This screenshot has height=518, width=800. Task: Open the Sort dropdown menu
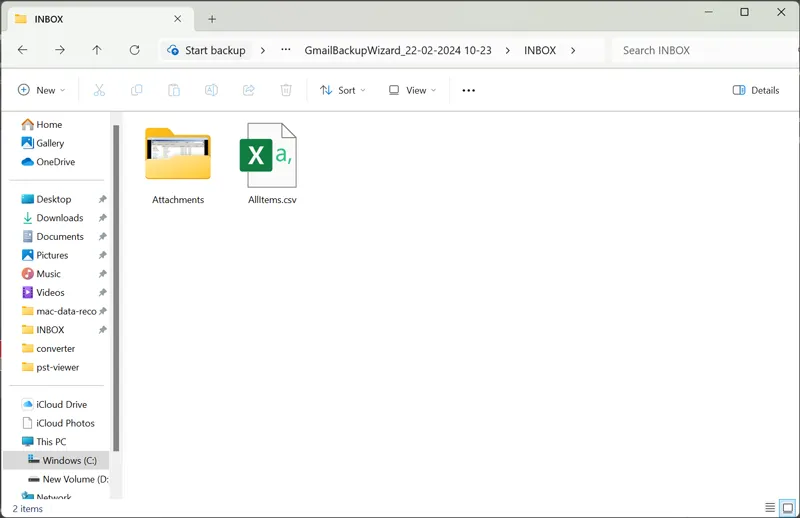343,90
